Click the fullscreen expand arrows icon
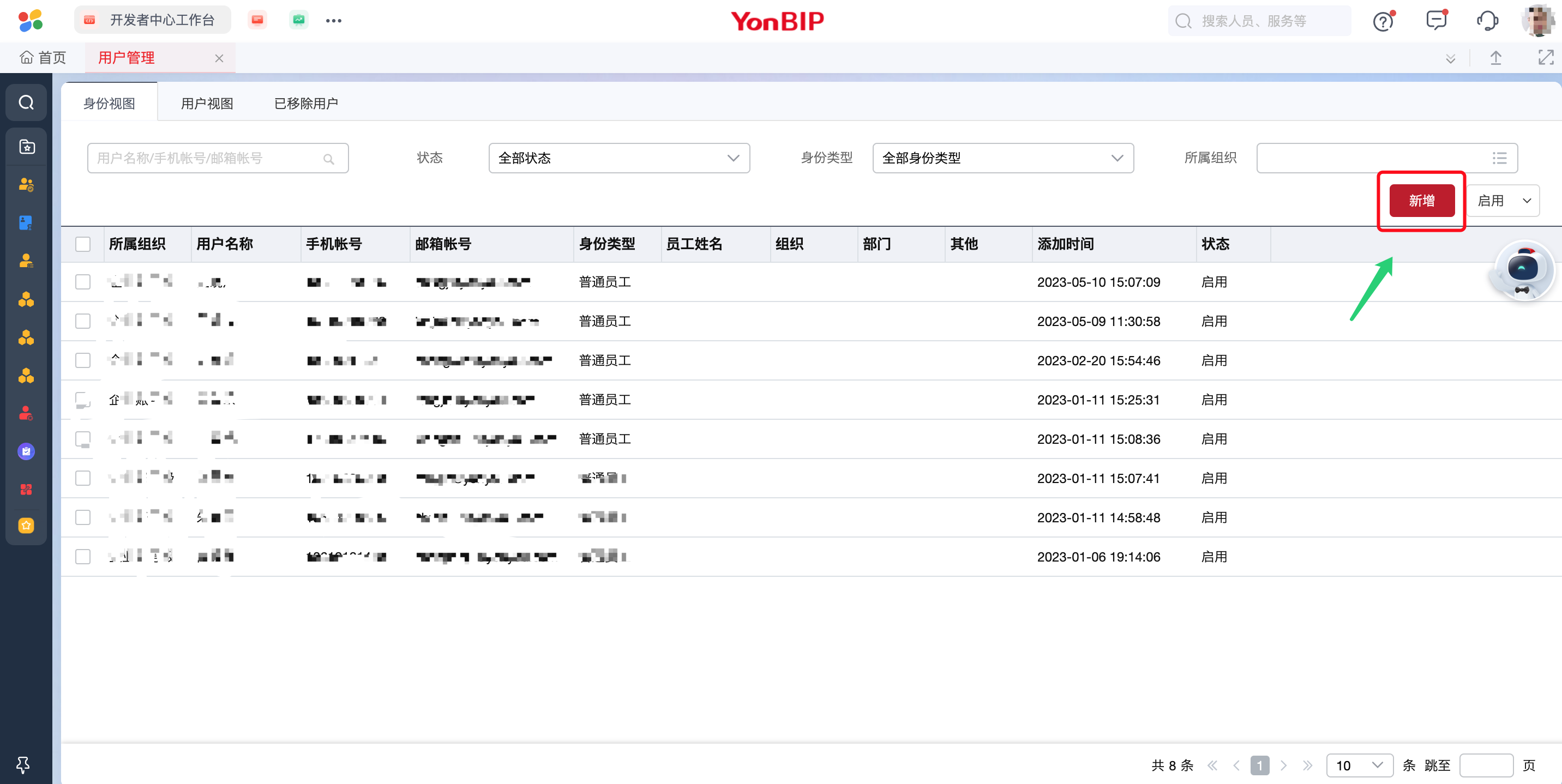Image resolution: width=1562 pixels, height=784 pixels. [1546, 58]
